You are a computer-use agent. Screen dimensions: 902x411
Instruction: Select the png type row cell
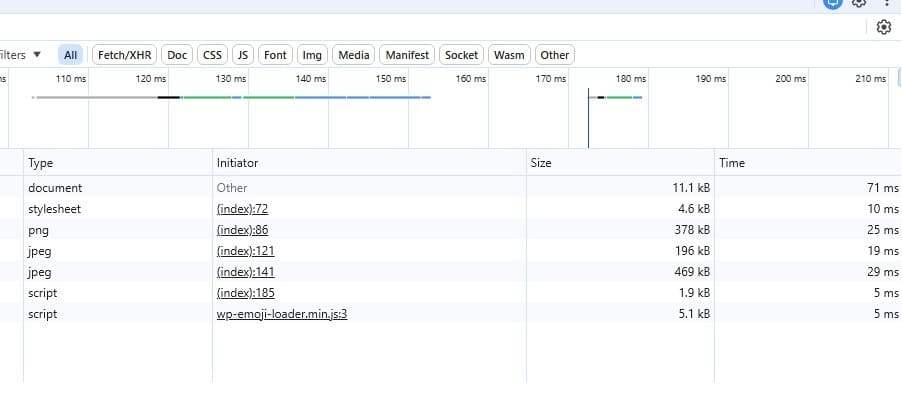pos(118,230)
